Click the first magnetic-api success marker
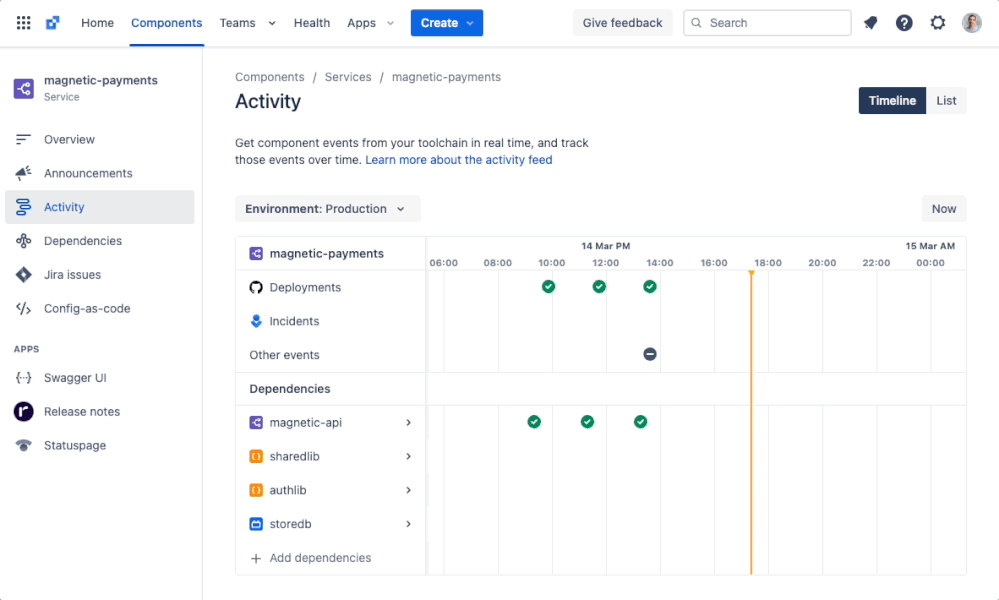The image size is (999, 600). pos(535,422)
